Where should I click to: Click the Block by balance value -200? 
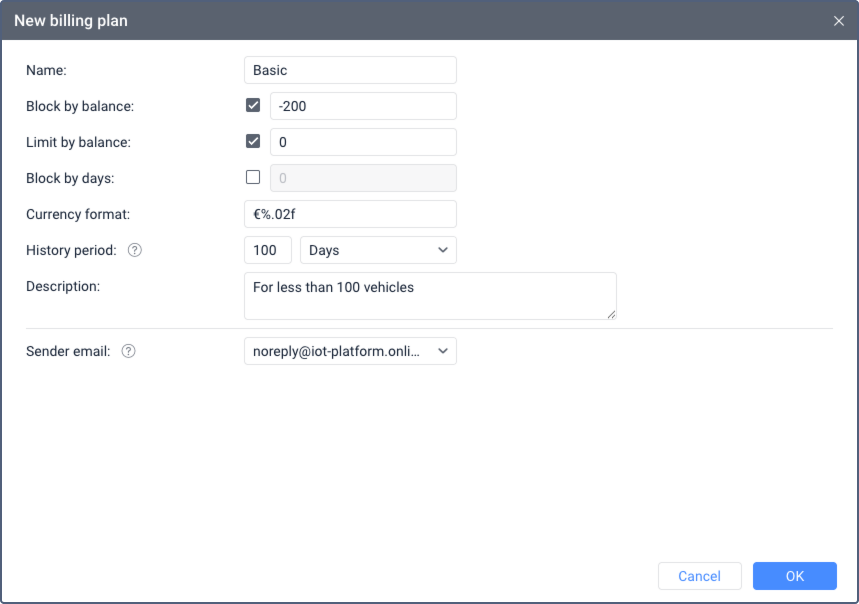pos(363,106)
